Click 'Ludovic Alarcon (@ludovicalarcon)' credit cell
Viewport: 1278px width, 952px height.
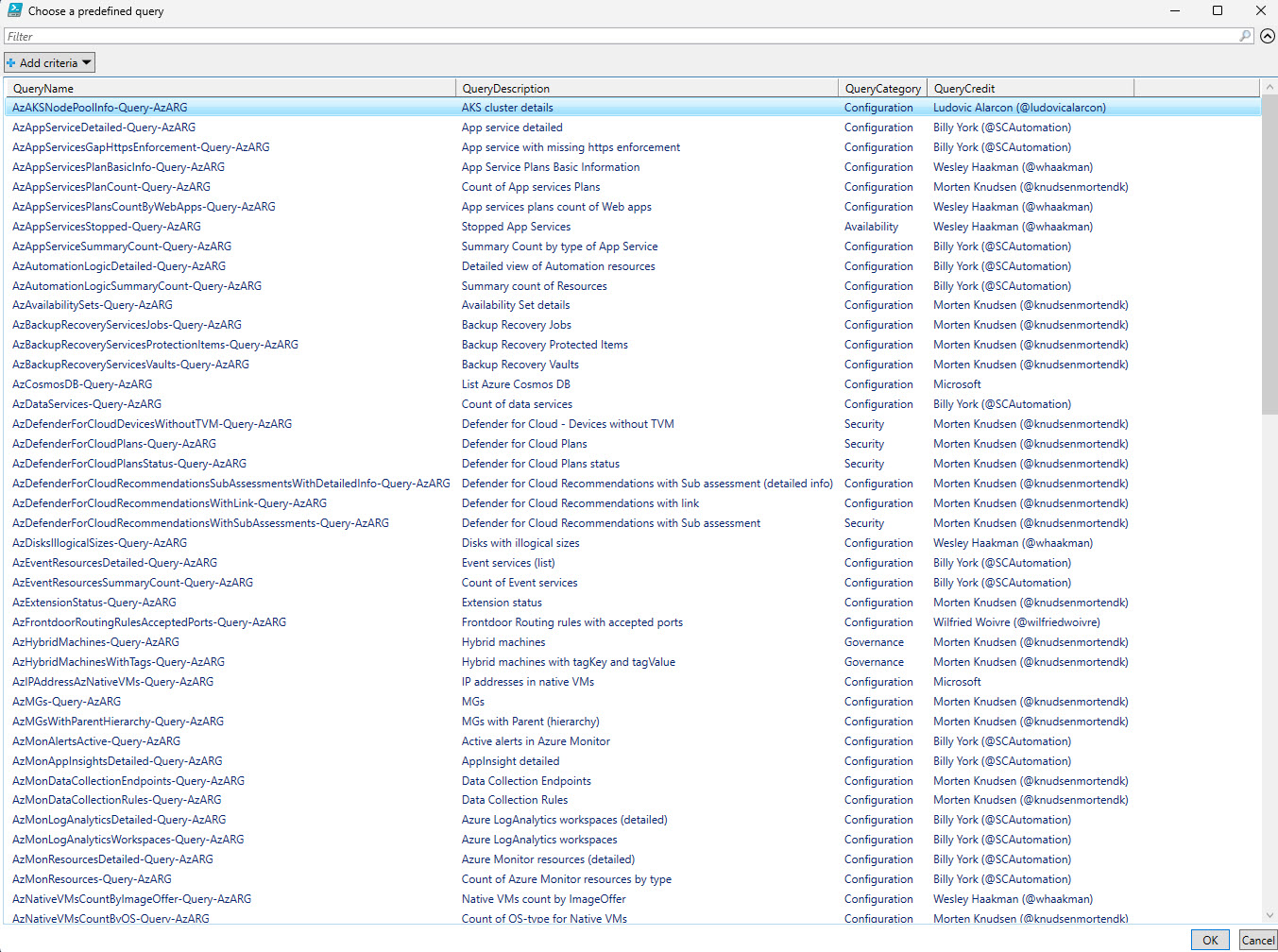pyautogui.click(x=1019, y=108)
